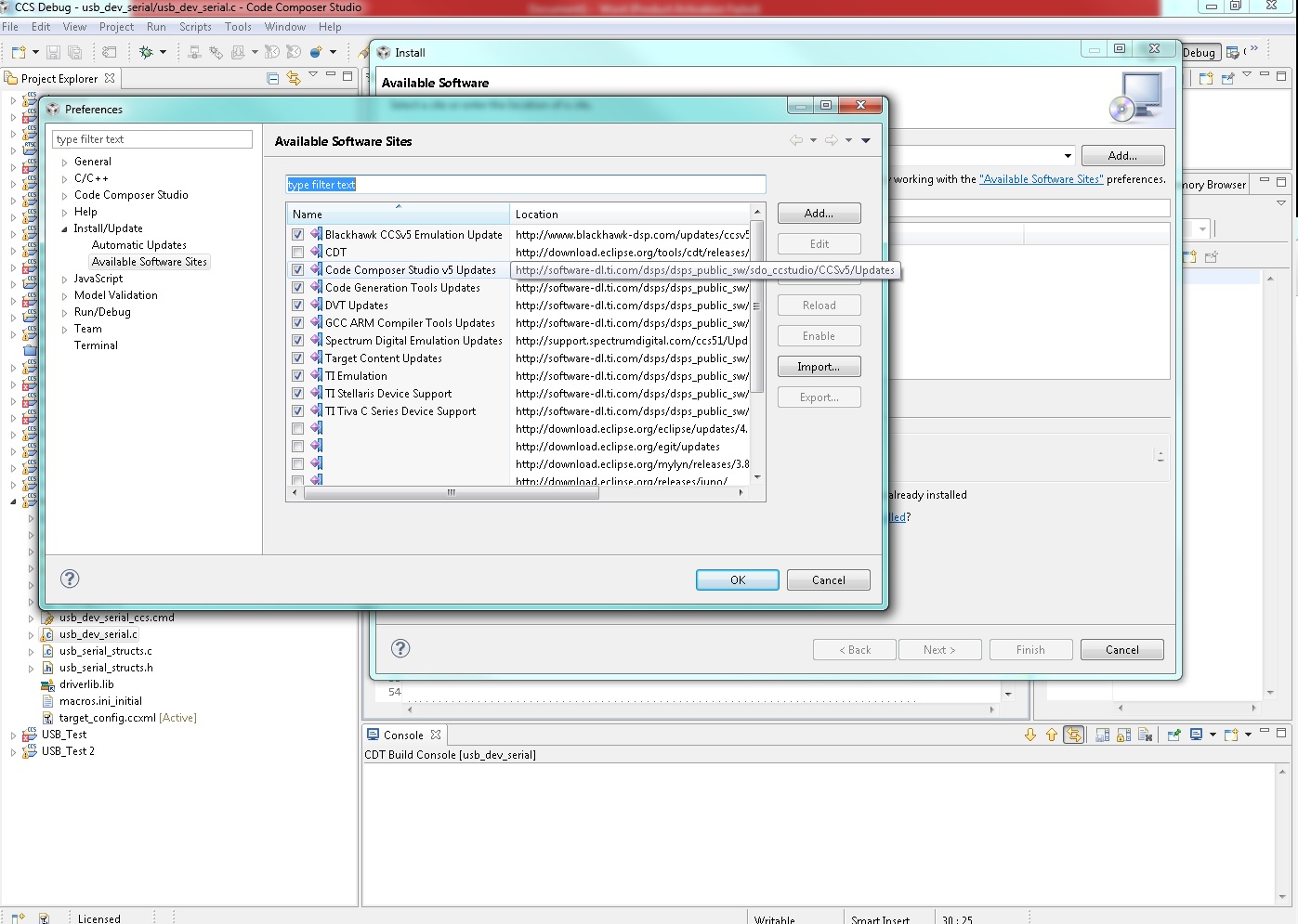Click Console pin icon
The height and width of the screenshot is (924, 1298).
pos(1173,735)
